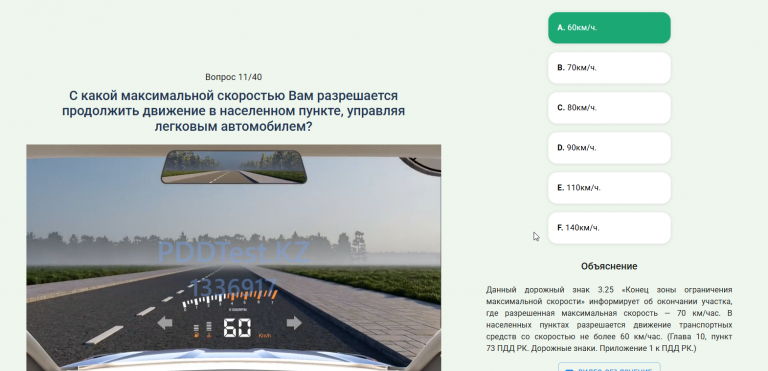Screen dimensions: 768x371
Task: Select answer A. 60км/ч.
Action: [x=609, y=28]
